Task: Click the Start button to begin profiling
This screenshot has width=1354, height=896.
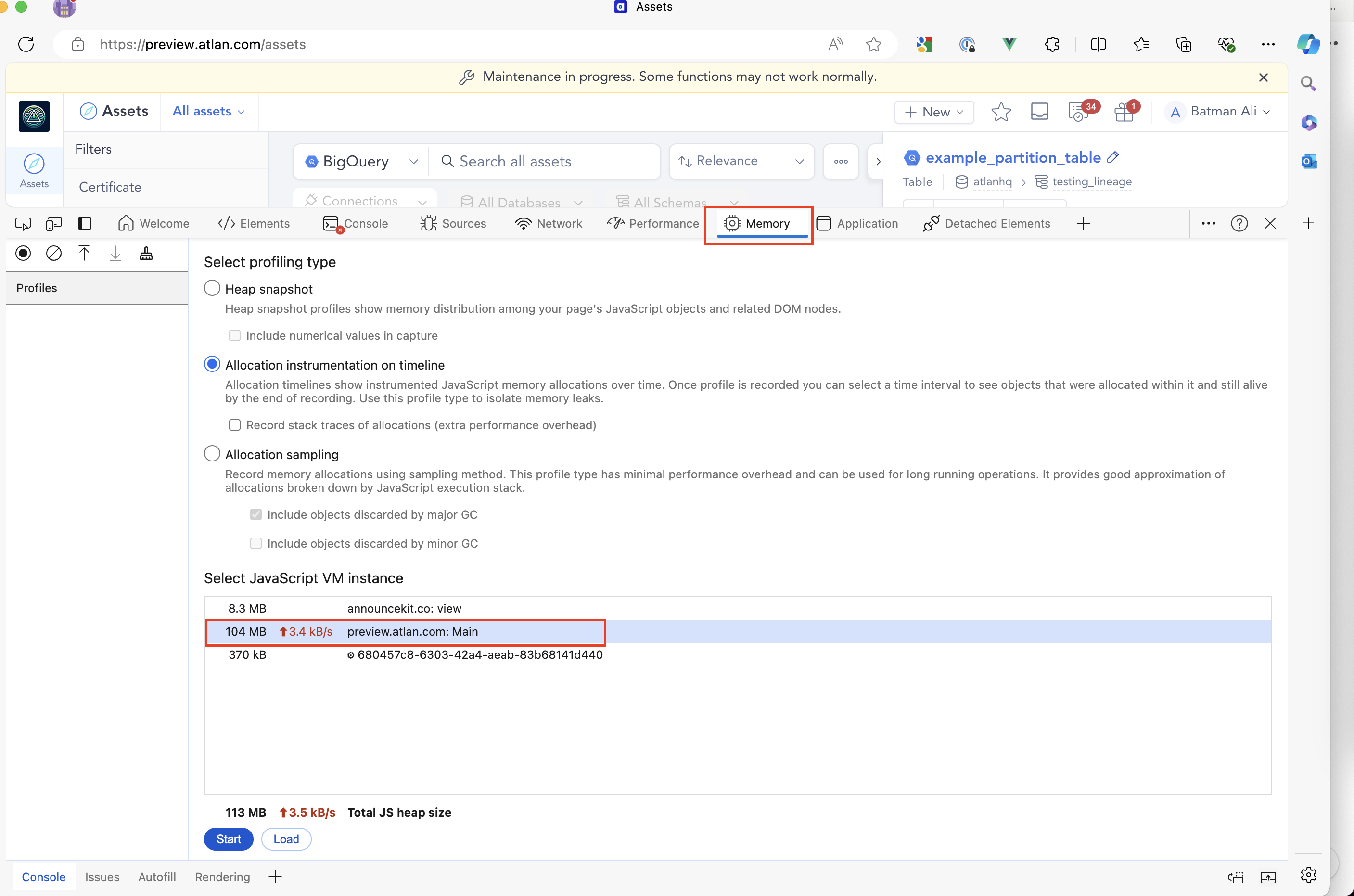Action: tap(229, 838)
